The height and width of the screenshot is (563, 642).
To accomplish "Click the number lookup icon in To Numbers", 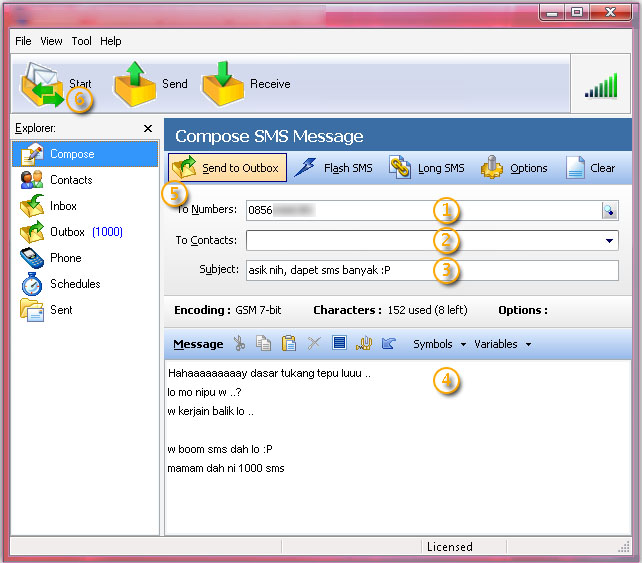I will 609,210.
